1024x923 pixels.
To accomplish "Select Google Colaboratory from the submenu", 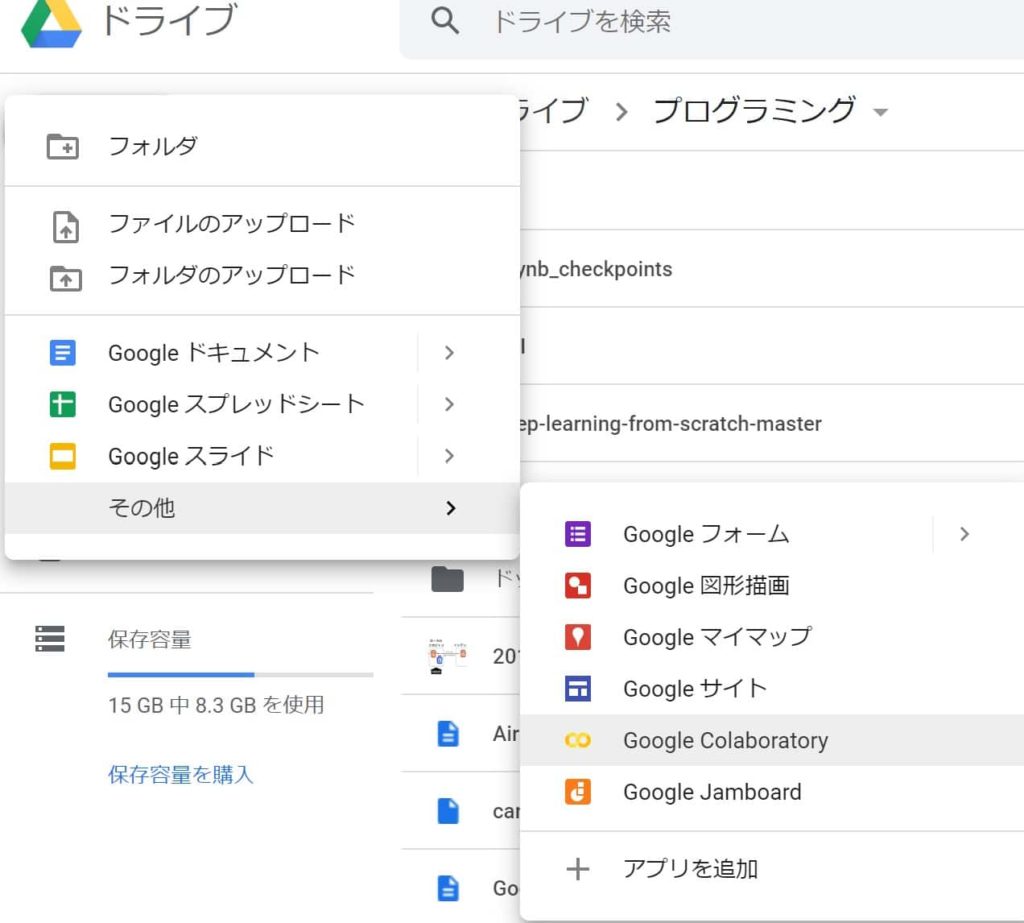I will coord(726,740).
